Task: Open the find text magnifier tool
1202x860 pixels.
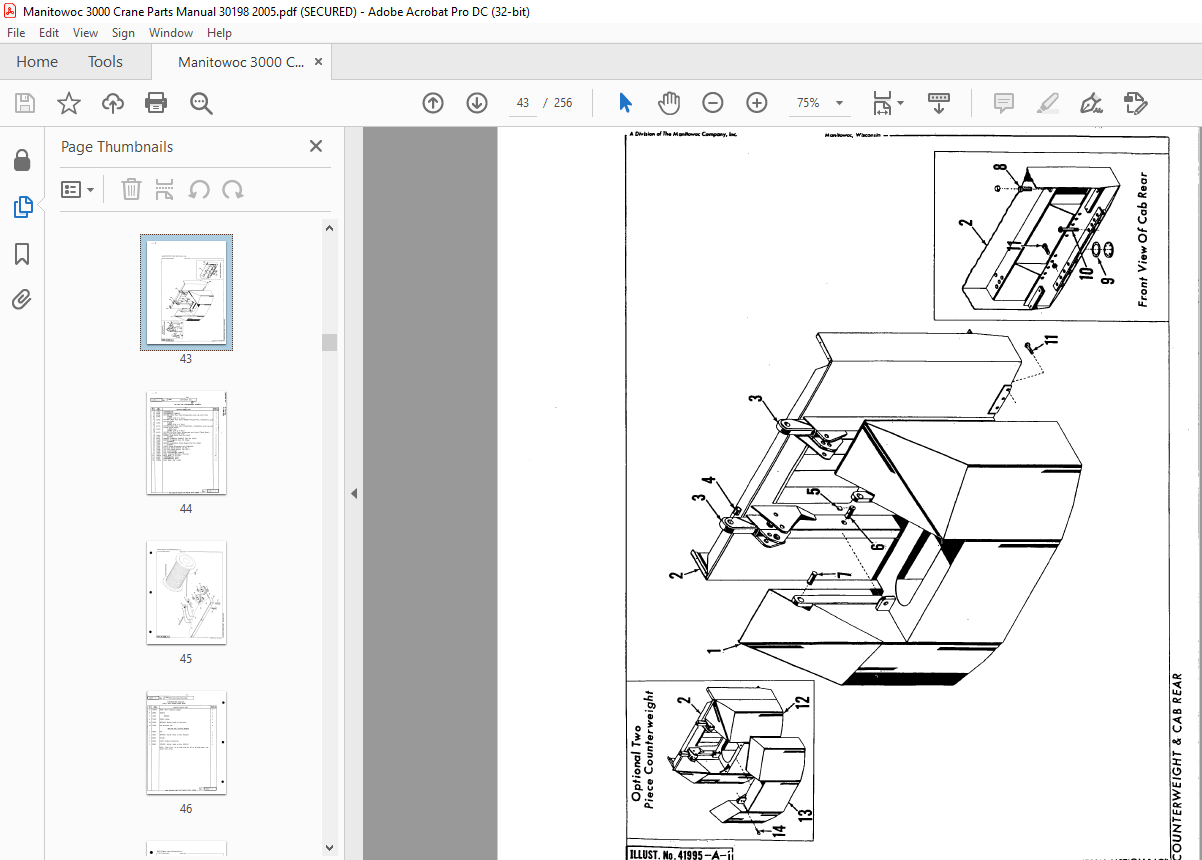Action: (201, 103)
